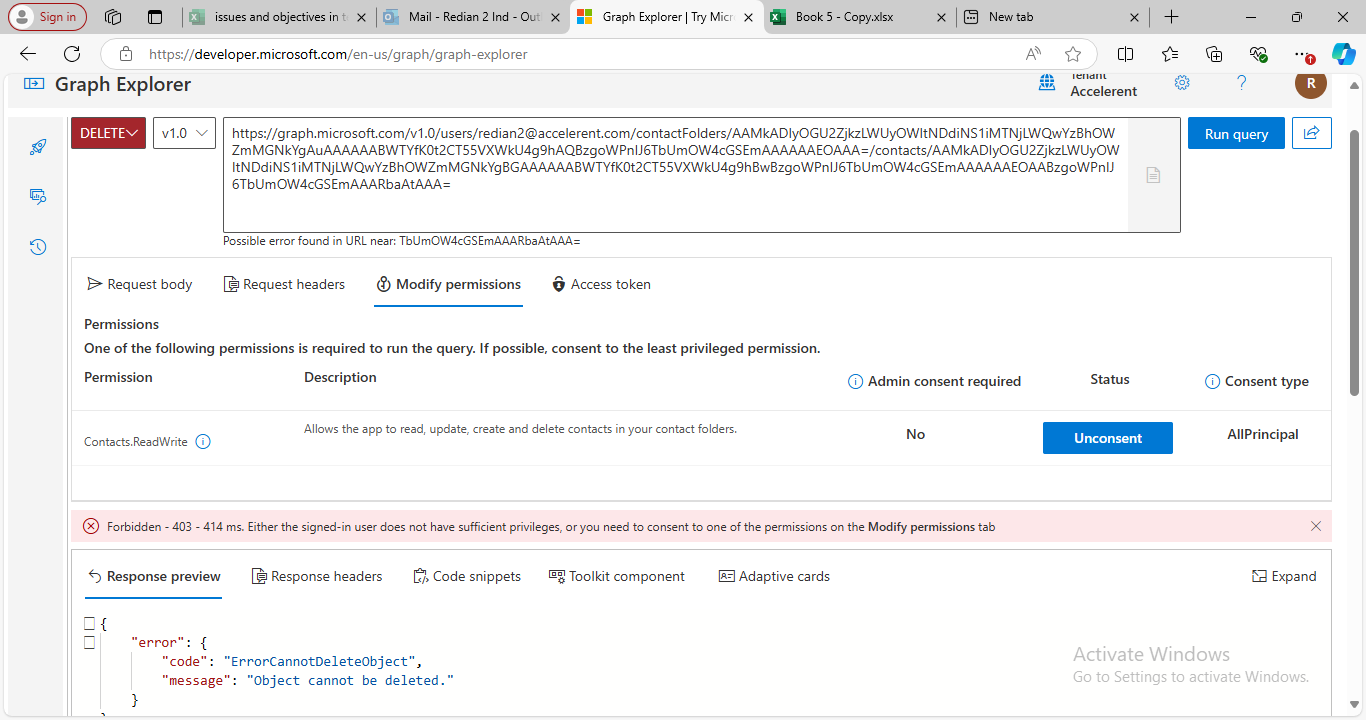1366x720 pixels.
Task: Dismiss the Forbidden 403 error banner
Action: tap(1316, 526)
